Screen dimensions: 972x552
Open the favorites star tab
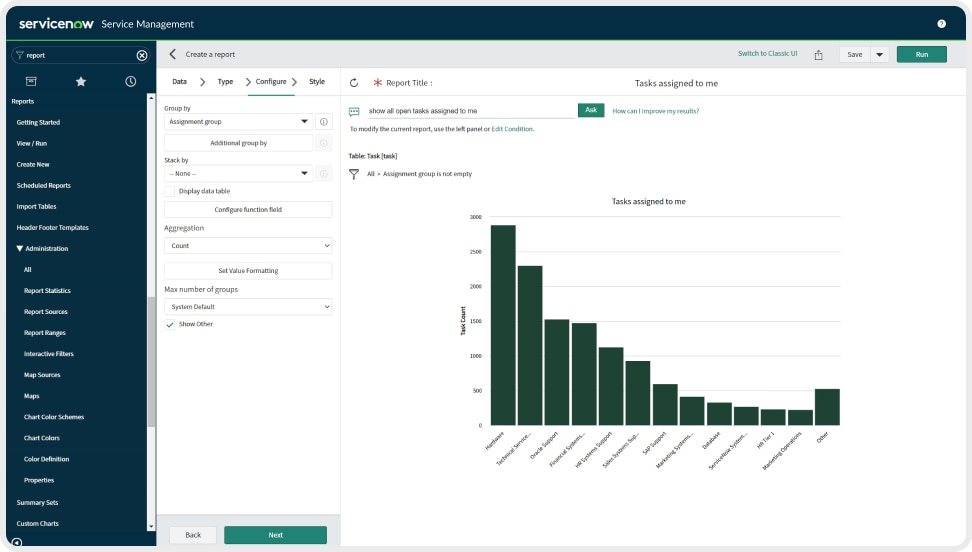(81, 81)
